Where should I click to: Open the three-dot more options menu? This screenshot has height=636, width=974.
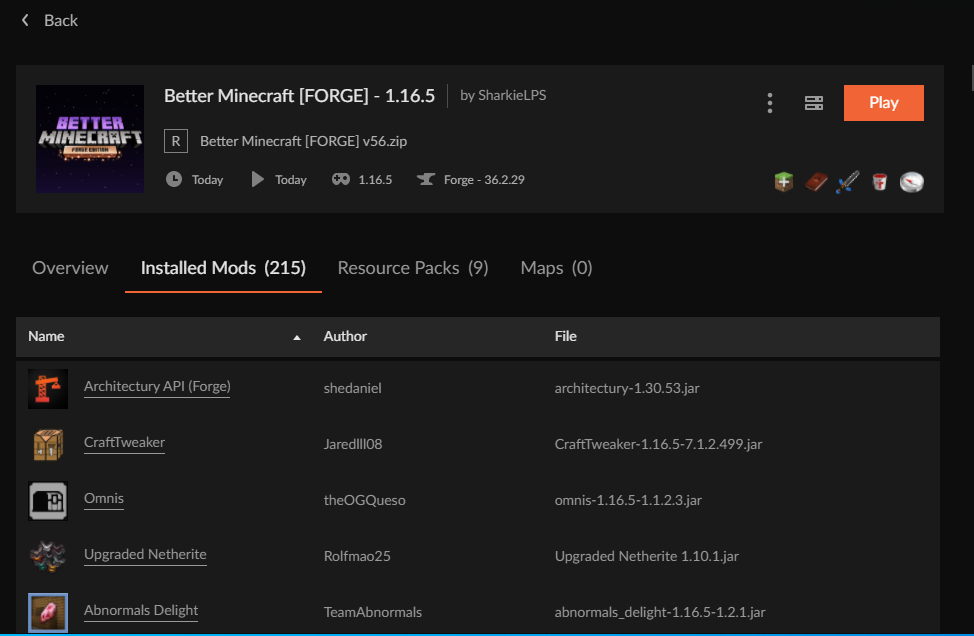click(770, 103)
